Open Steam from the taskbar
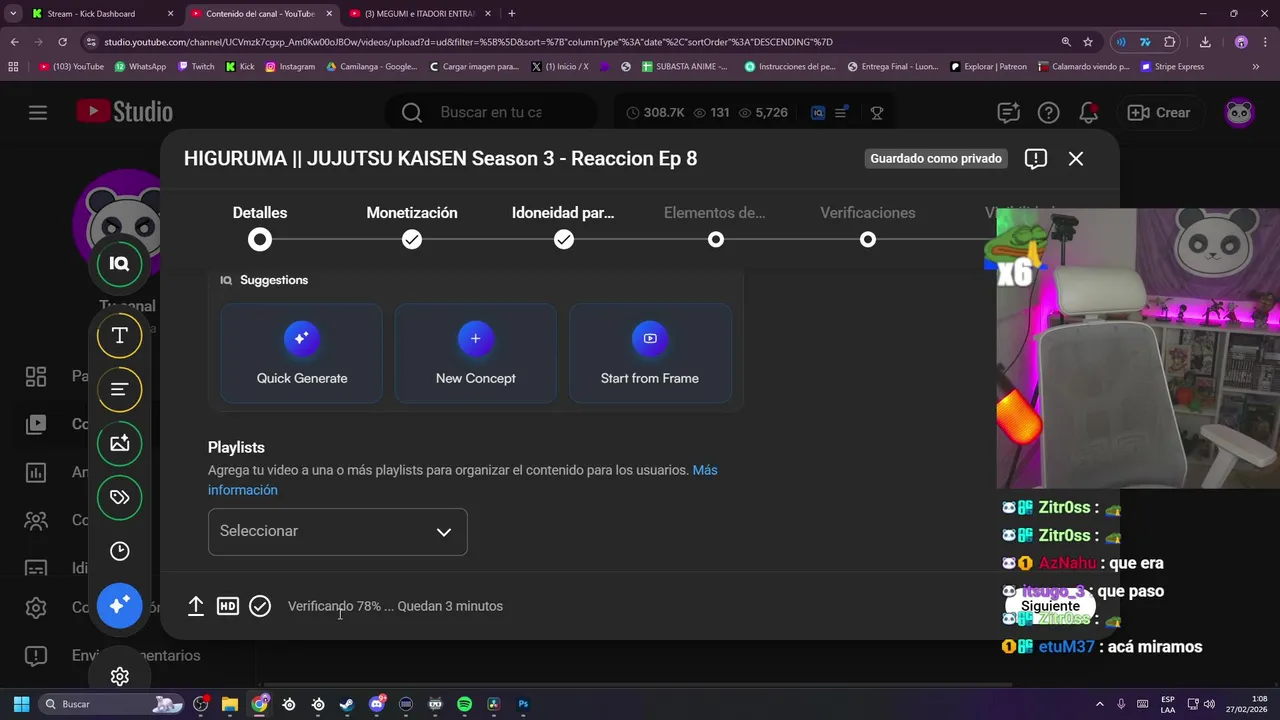 pos(347,704)
